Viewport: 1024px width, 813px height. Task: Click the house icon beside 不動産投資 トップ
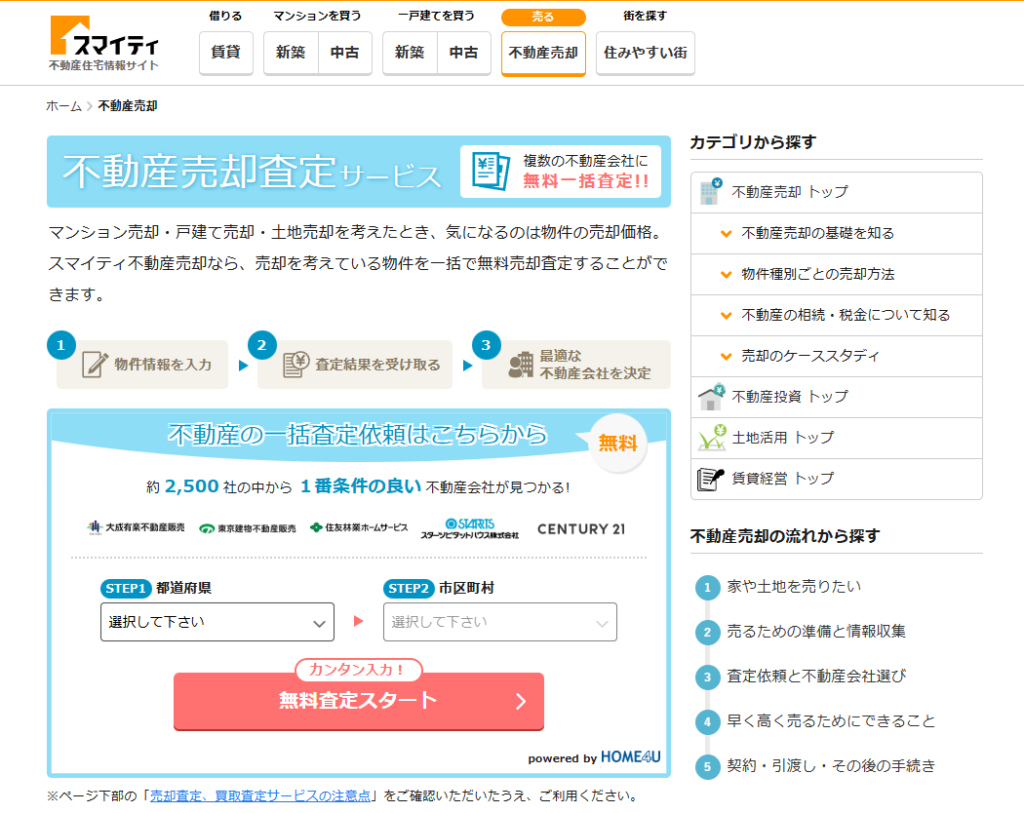click(710, 397)
